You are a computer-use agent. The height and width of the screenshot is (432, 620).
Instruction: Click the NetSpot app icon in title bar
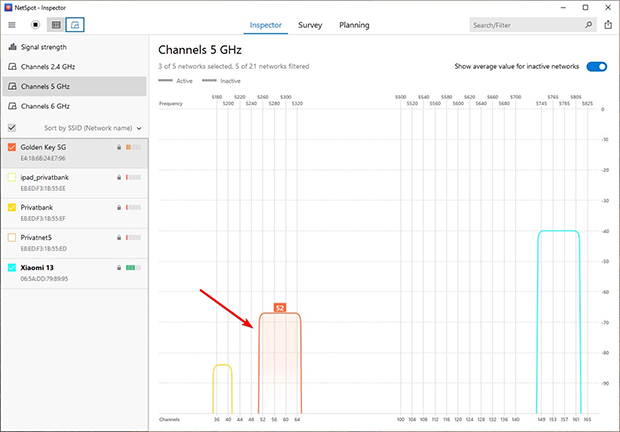point(8,8)
